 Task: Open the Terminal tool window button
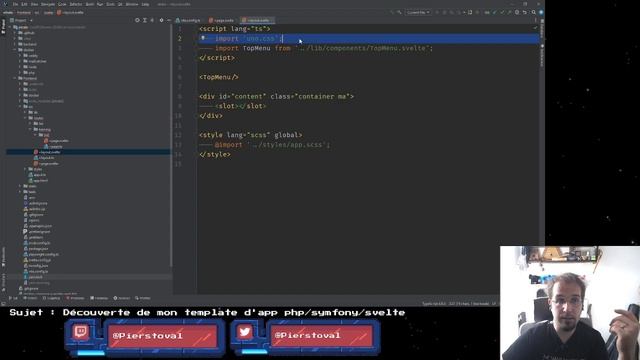click(x=99, y=298)
